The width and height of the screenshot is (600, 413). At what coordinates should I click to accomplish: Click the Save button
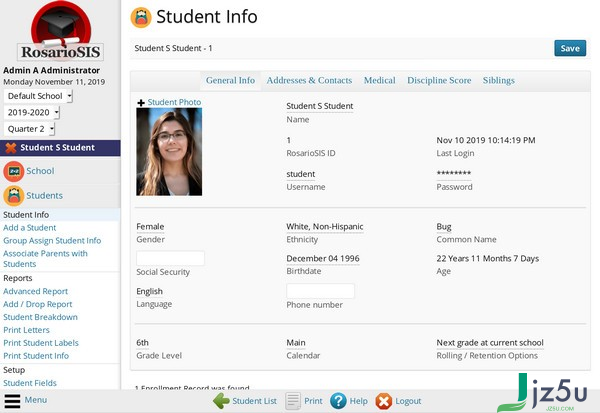570,48
